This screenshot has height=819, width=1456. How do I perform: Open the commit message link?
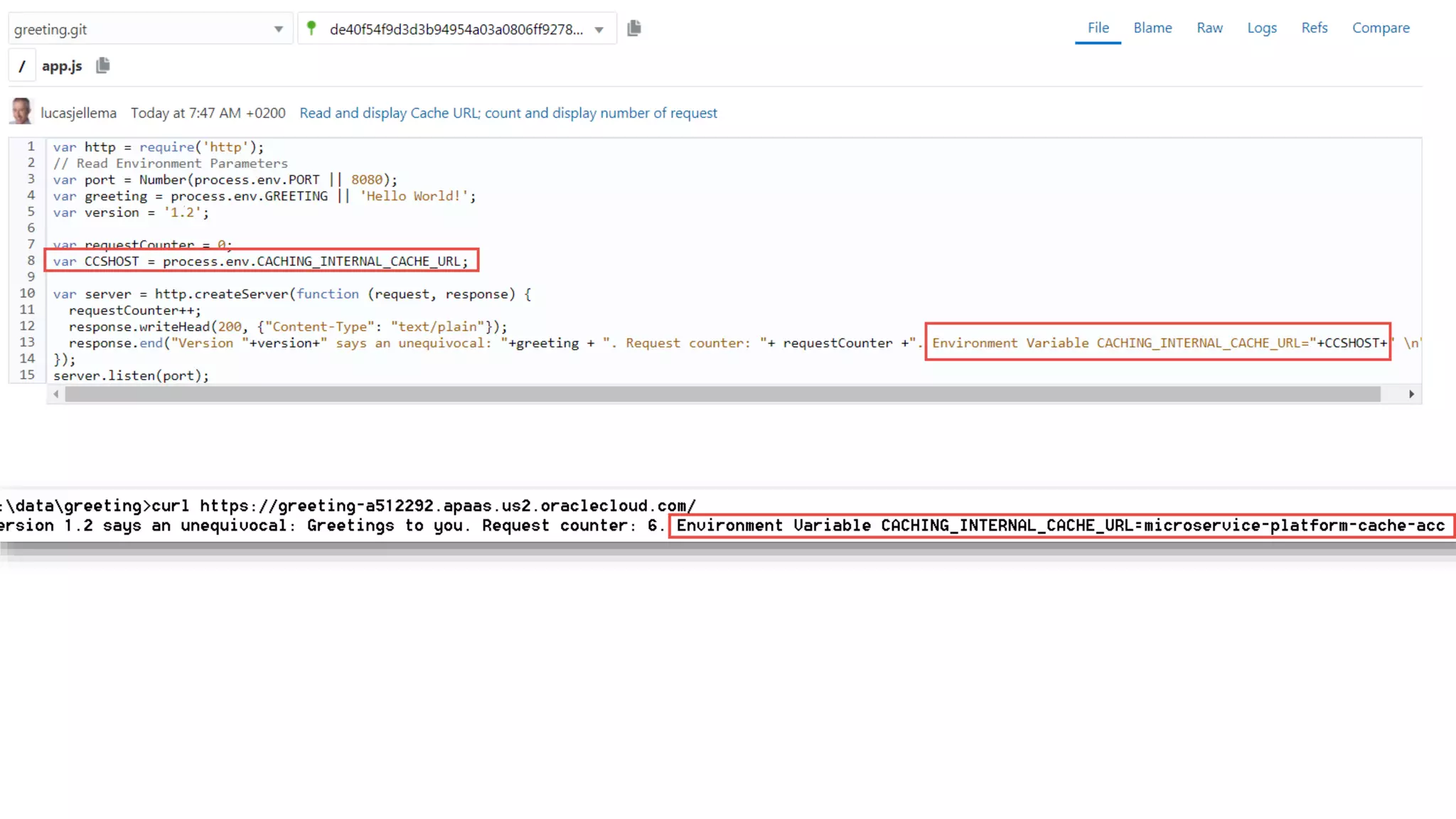pos(508,113)
